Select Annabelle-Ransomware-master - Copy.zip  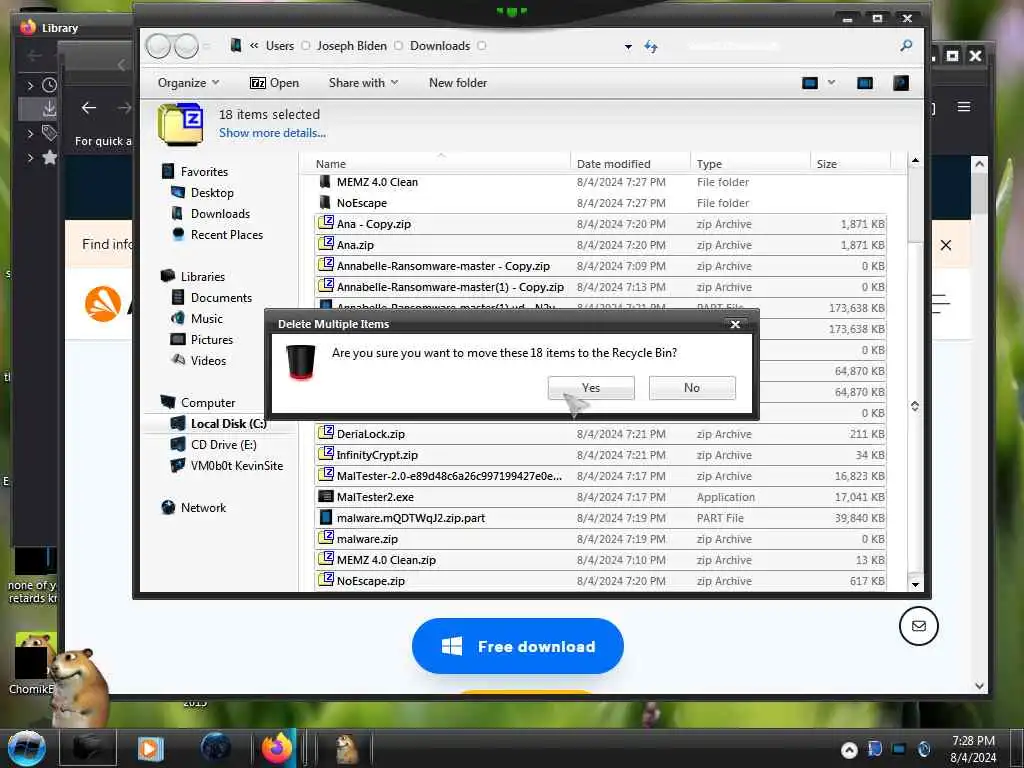pyautogui.click(x=443, y=266)
